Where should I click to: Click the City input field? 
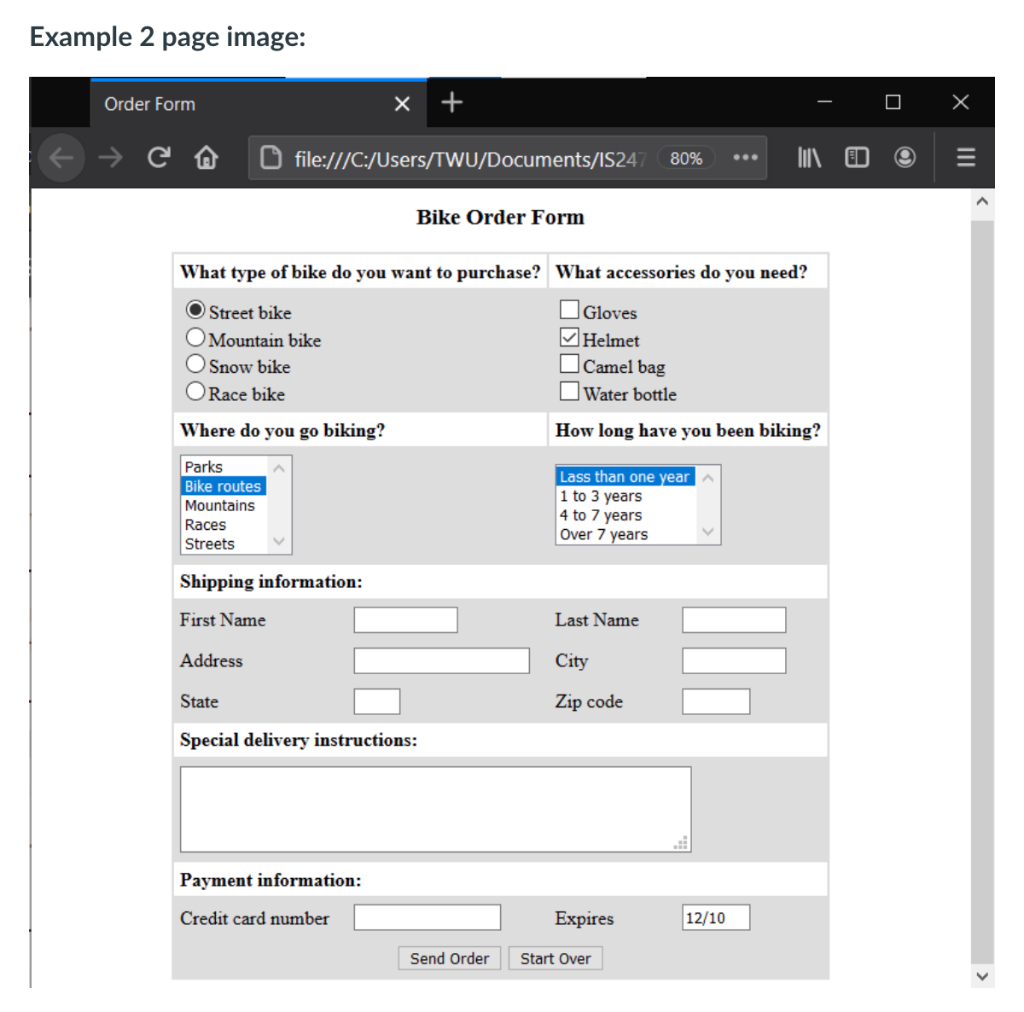[734, 661]
